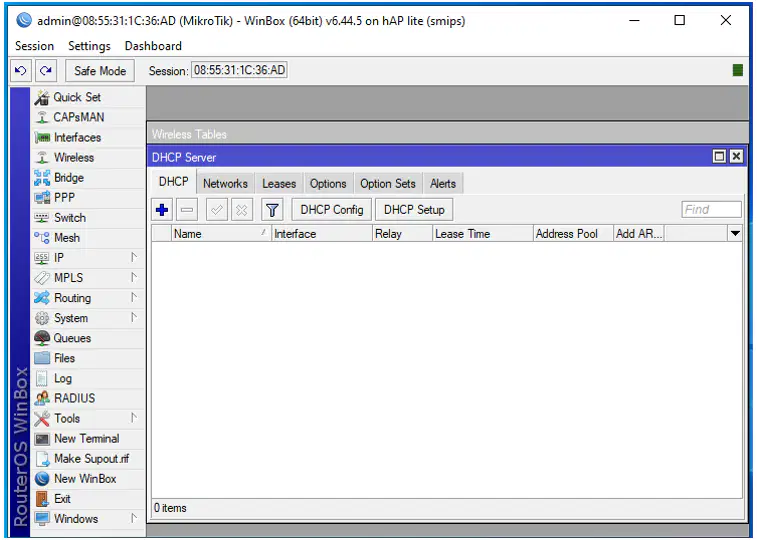The image size is (757, 540).
Task: Open the Files folder icon
Action: pyautogui.click(x=42, y=358)
